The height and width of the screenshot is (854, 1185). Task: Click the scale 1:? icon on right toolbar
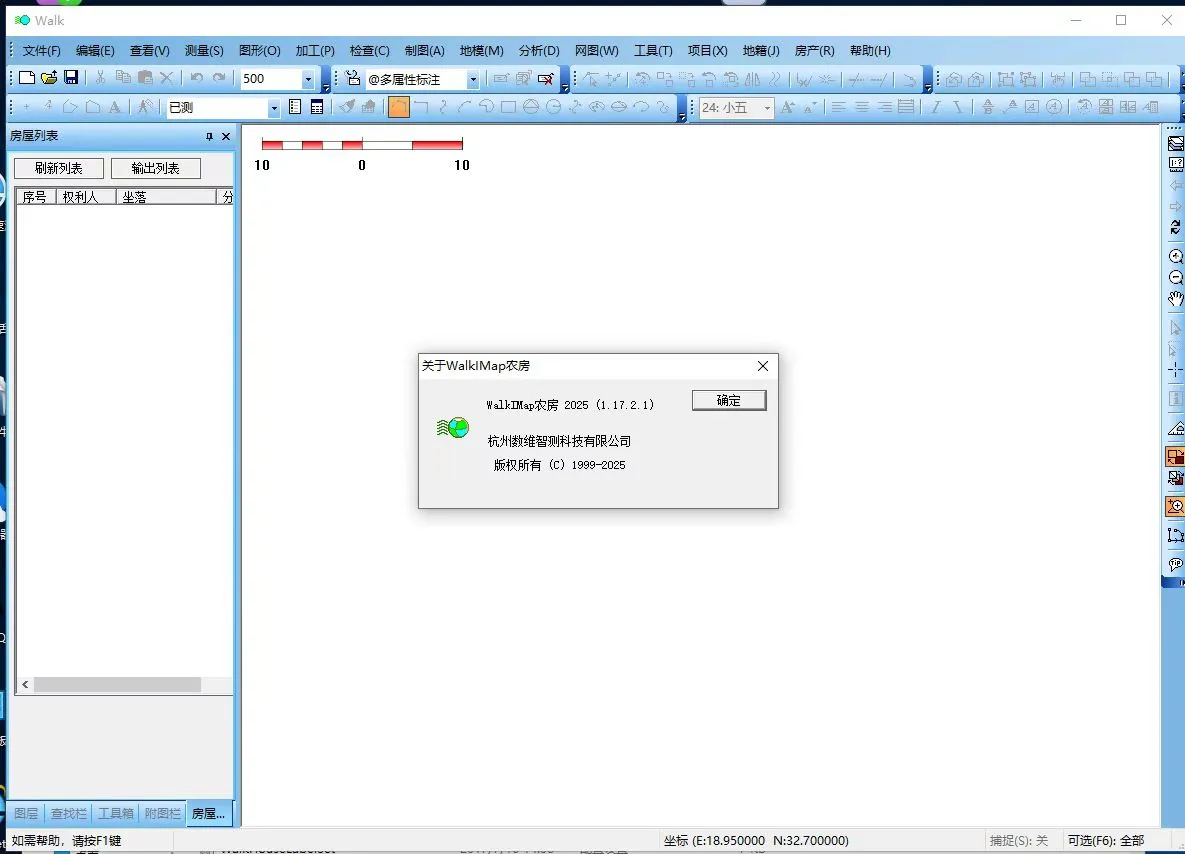[x=1175, y=164]
